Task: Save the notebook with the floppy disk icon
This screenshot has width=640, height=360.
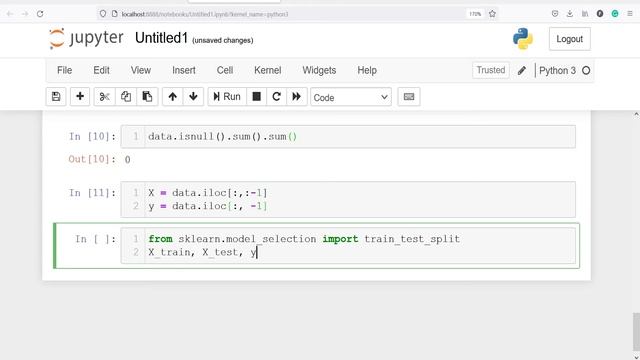Action: tap(56, 97)
